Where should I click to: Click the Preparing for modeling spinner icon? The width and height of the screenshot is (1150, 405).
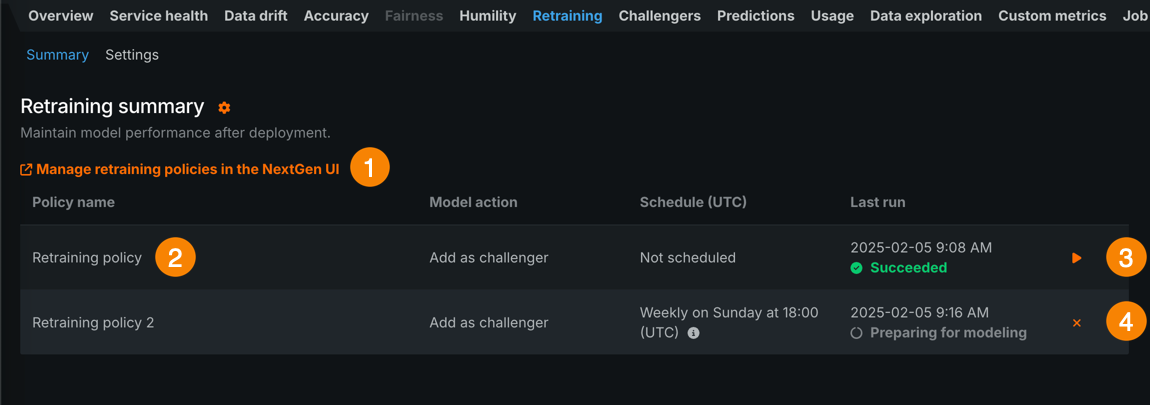point(856,333)
